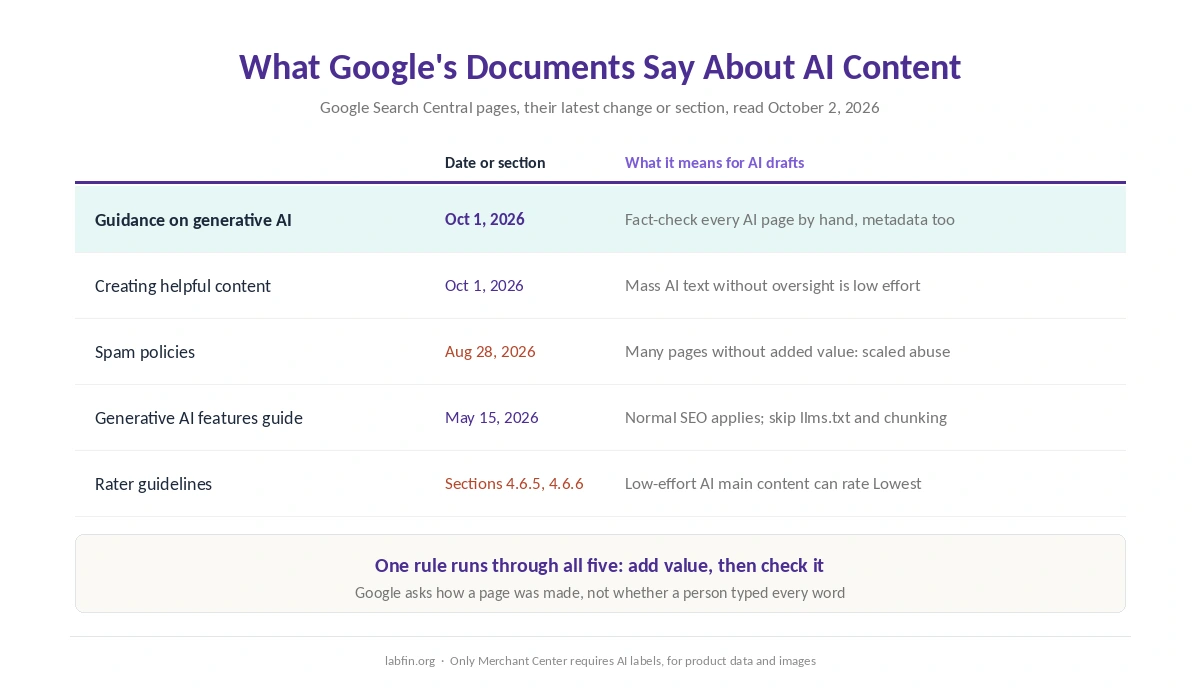The height and width of the screenshot is (688, 1200).
Task: Click the 'Oct 1, 2026' date beside Creating helpful content
Action: click(x=484, y=285)
